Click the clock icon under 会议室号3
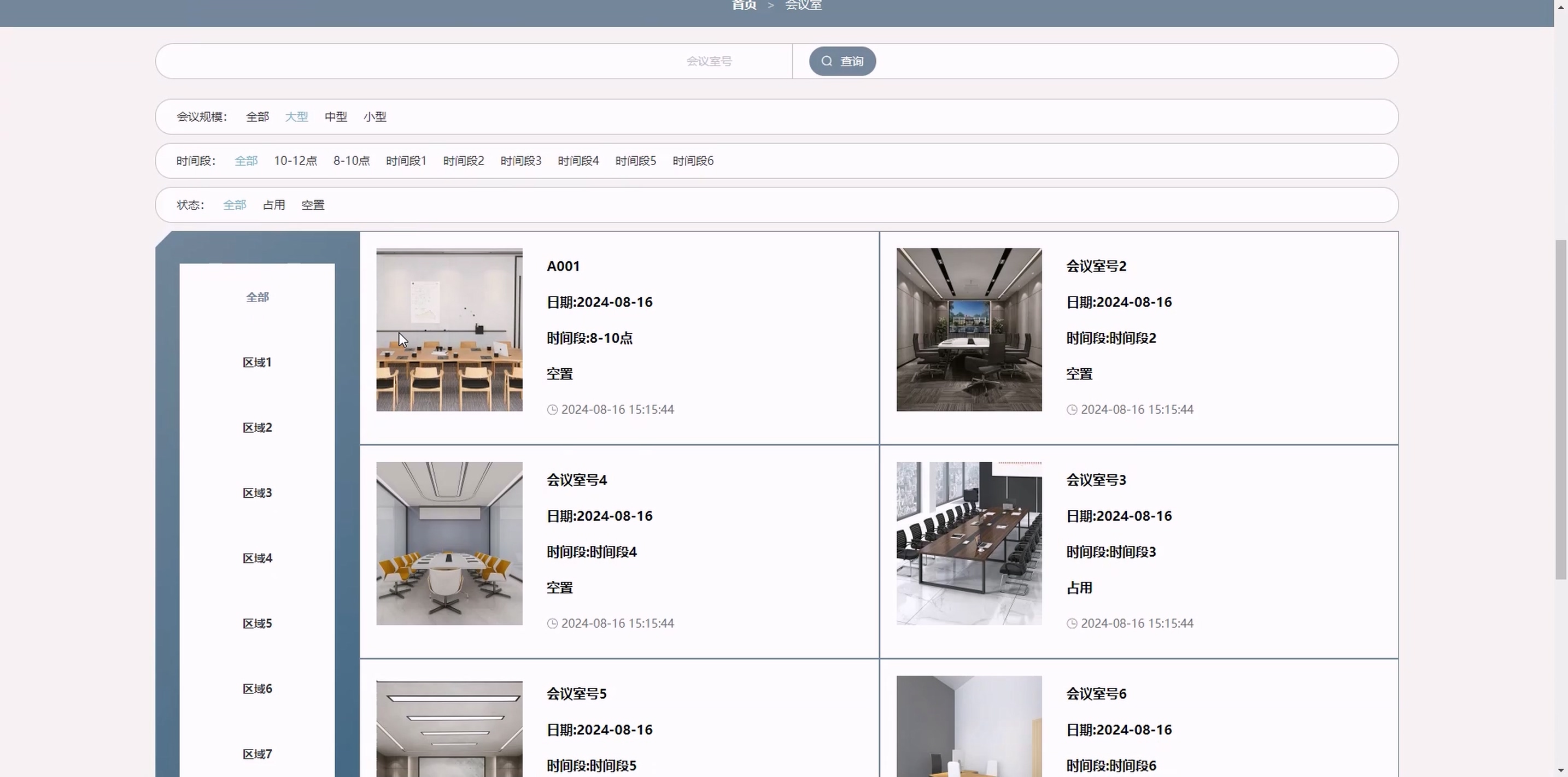 [1072, 623]
